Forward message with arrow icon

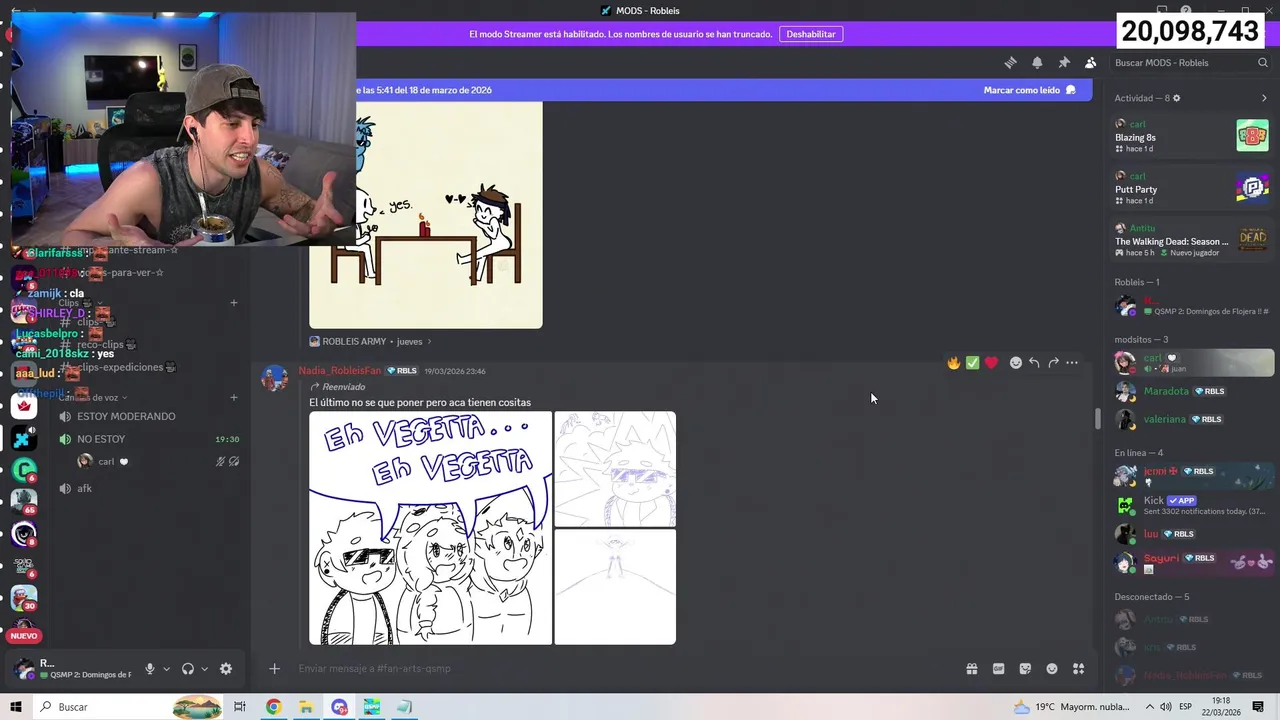point(1053,362)
